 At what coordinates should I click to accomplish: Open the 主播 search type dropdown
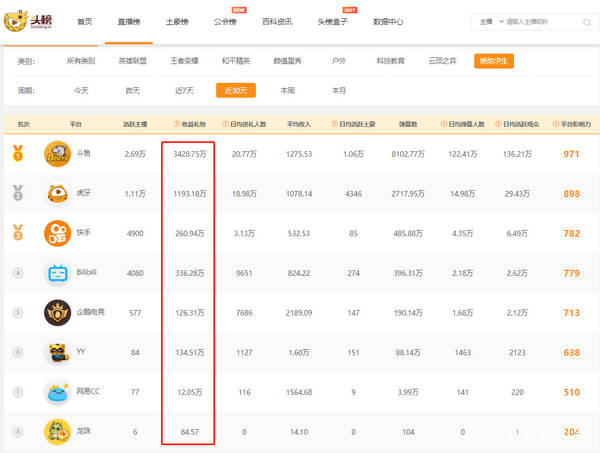[492, 22]
